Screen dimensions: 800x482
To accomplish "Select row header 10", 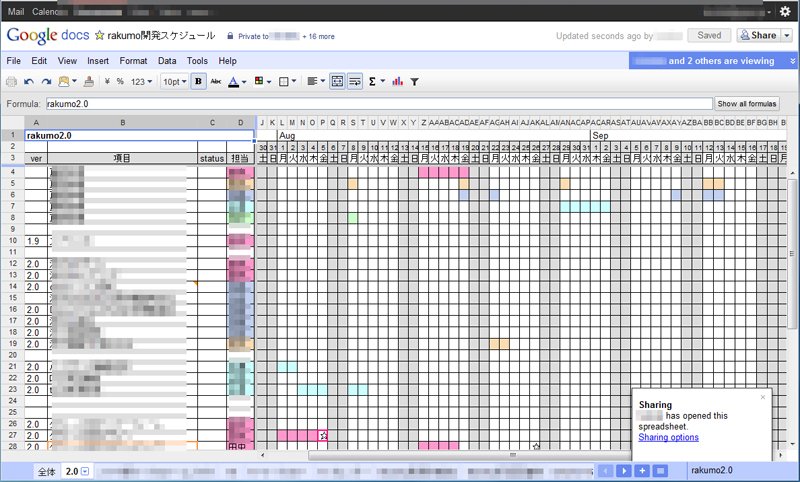I will click(x=13, y=241).
